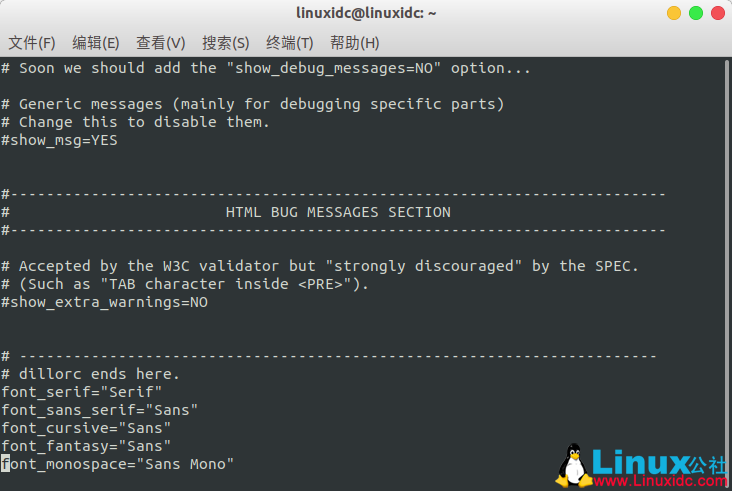Open the 文件(F) menu
This screenshot has width=732, height=491.
[32, 43]
